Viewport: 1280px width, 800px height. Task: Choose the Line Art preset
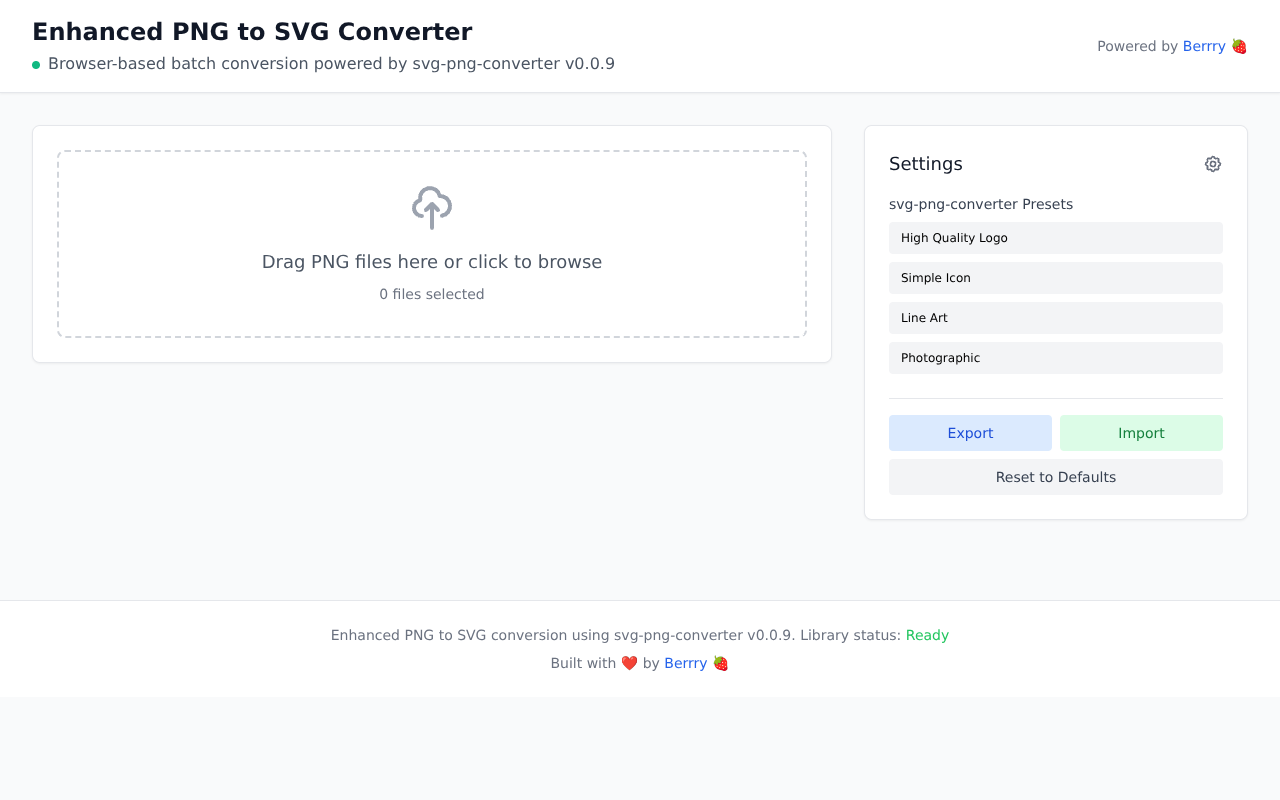pyautogui.click(x=1055, y=318)
